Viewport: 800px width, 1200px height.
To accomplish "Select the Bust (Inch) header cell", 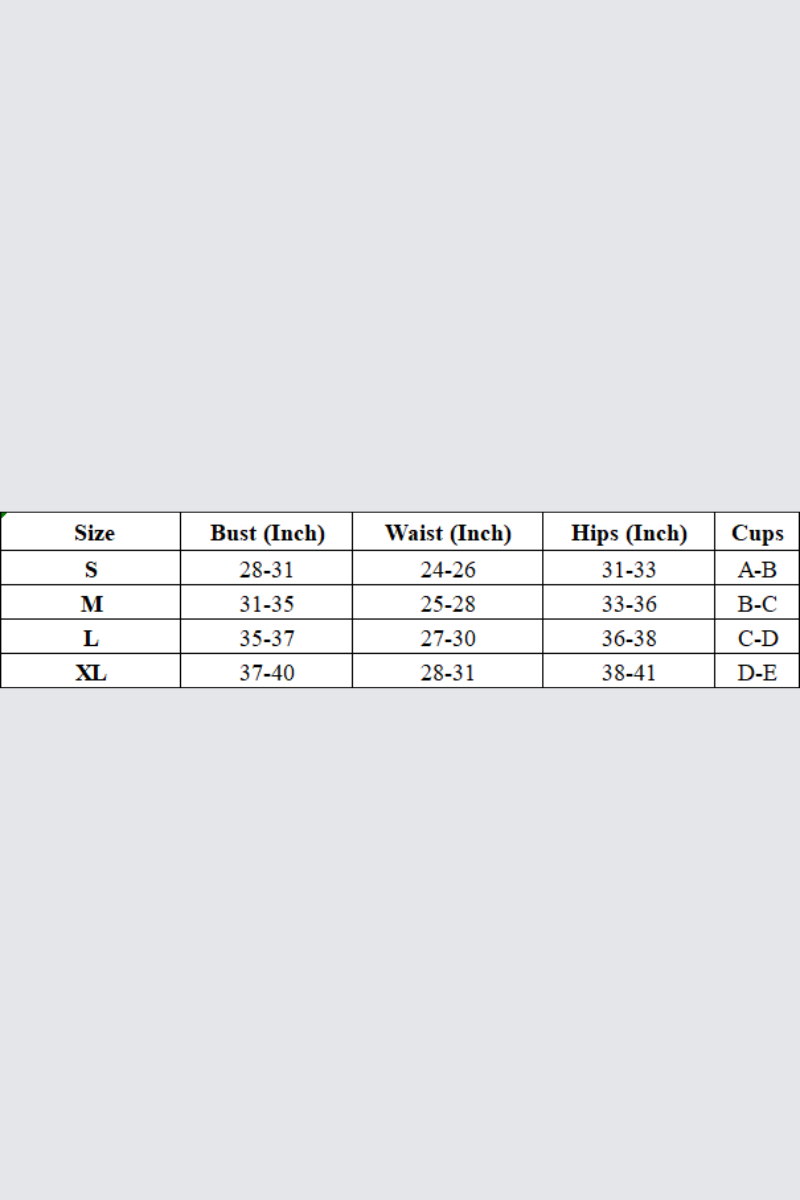I will (x=267, y=533).
